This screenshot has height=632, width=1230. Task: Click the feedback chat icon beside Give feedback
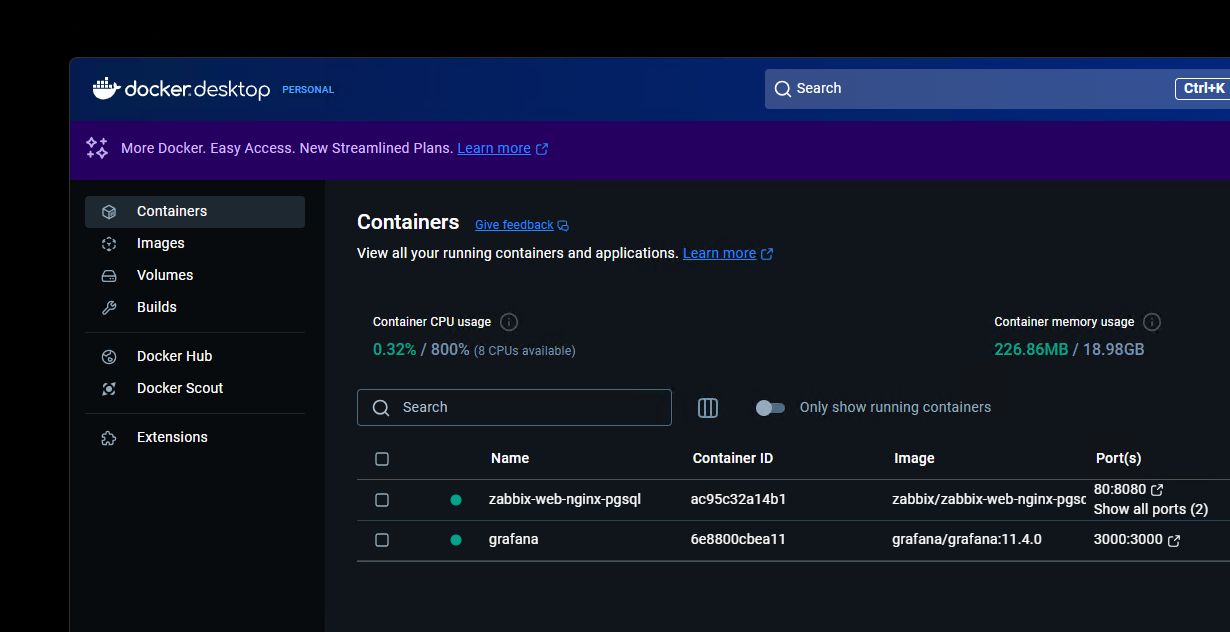pos(563,226)
